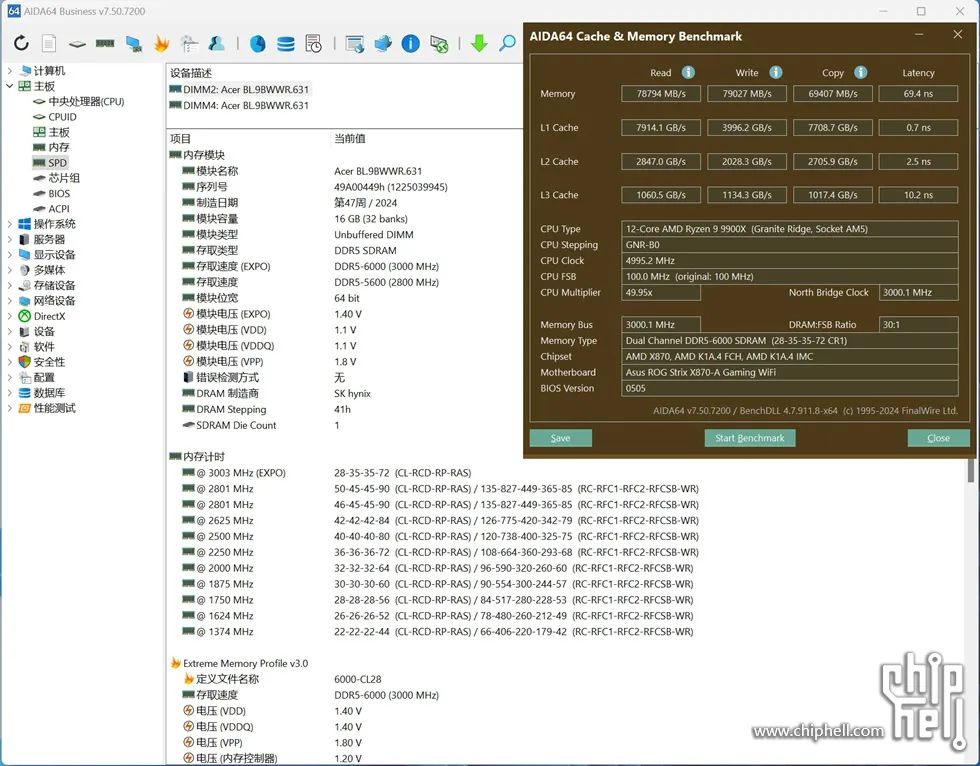Viewport: 980px width, 766px height.
Task: Click the CPU Type field
Action: (x=789, y=229)
